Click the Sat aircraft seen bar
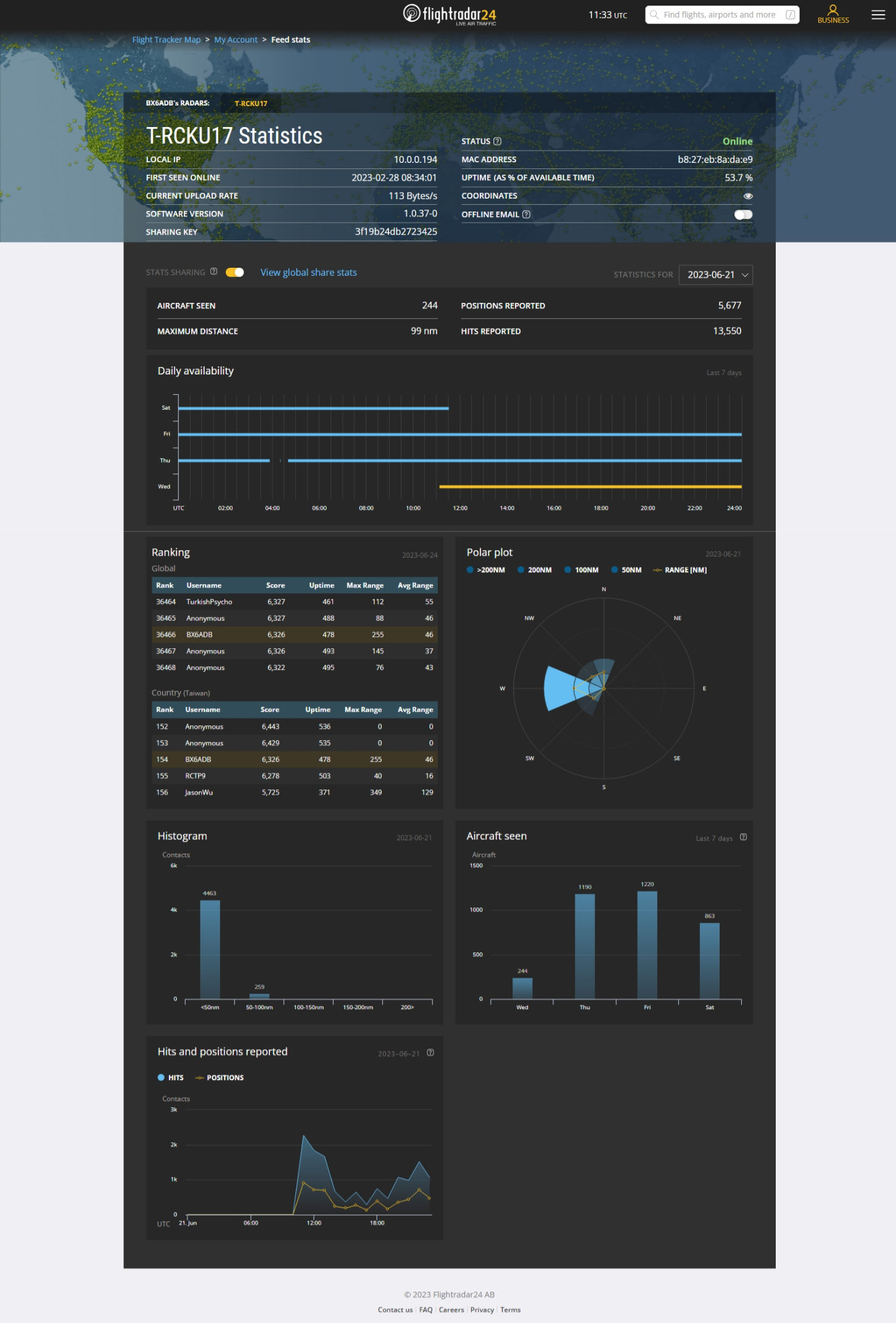This screenshot has width=896, height=1323. (710, 961)
